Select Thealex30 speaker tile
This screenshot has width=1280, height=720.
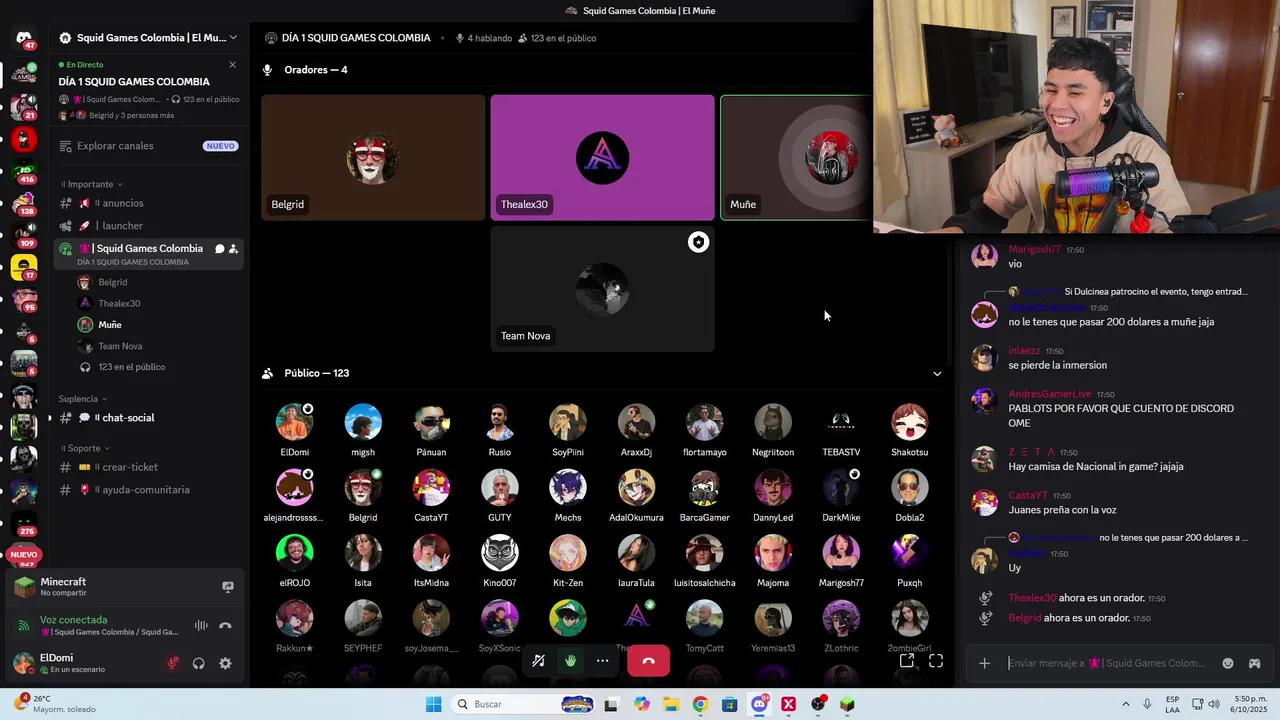(602, 158)
